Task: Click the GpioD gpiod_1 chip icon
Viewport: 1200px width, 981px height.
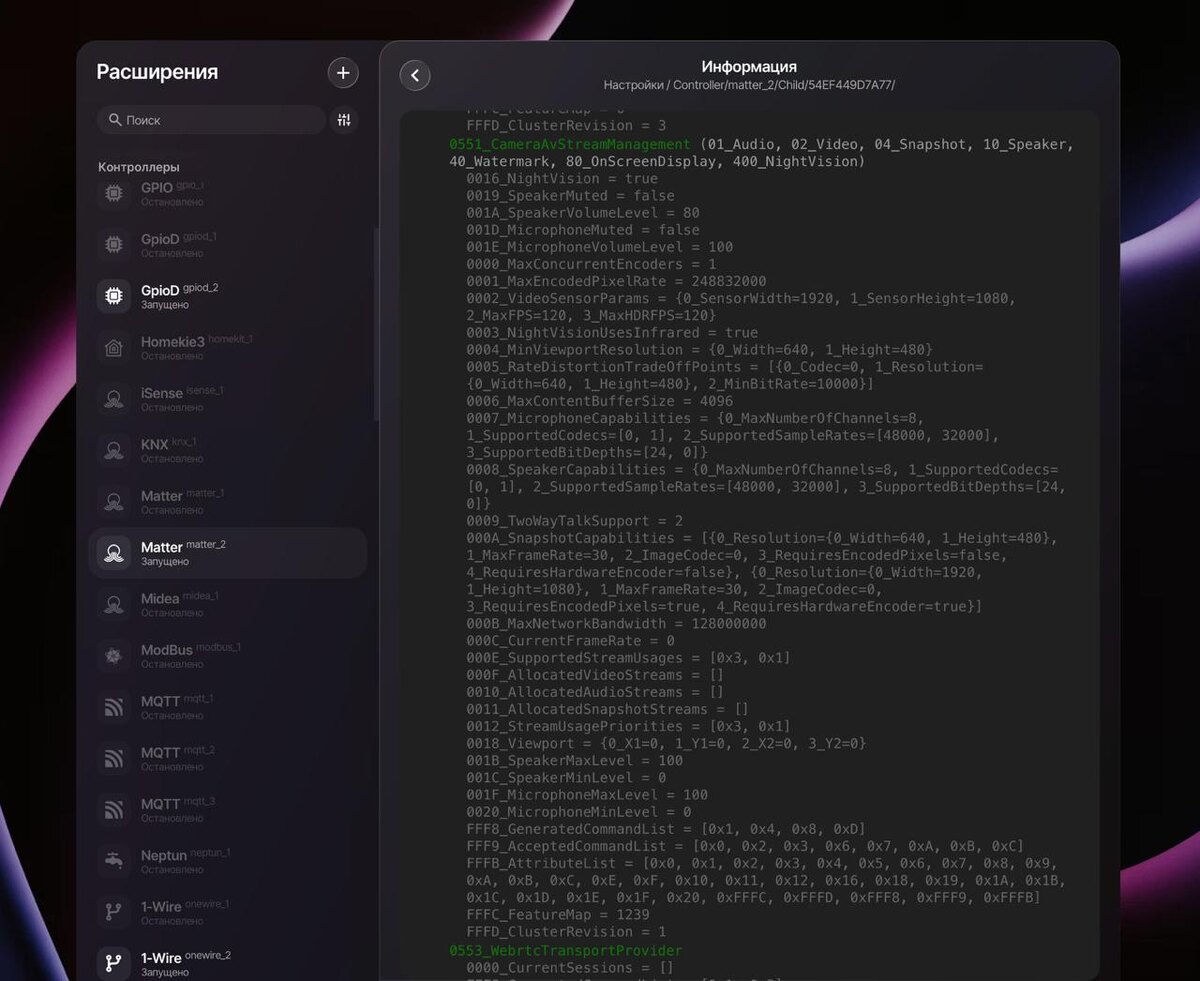Action: pyautogui.click(x=114, y=244)
